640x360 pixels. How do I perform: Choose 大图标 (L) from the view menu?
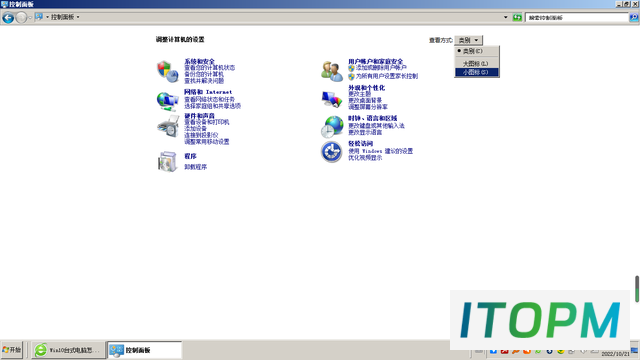477,64
